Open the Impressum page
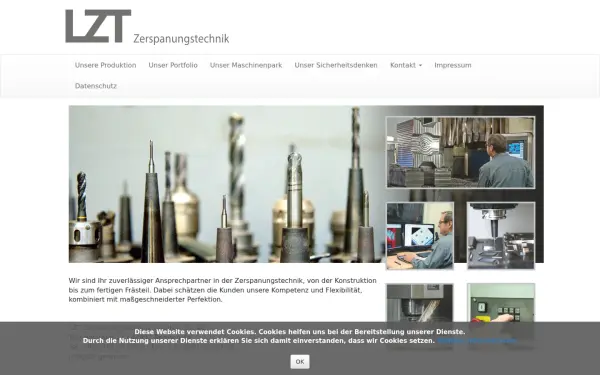The image size is (600, 375). [453, 65]
